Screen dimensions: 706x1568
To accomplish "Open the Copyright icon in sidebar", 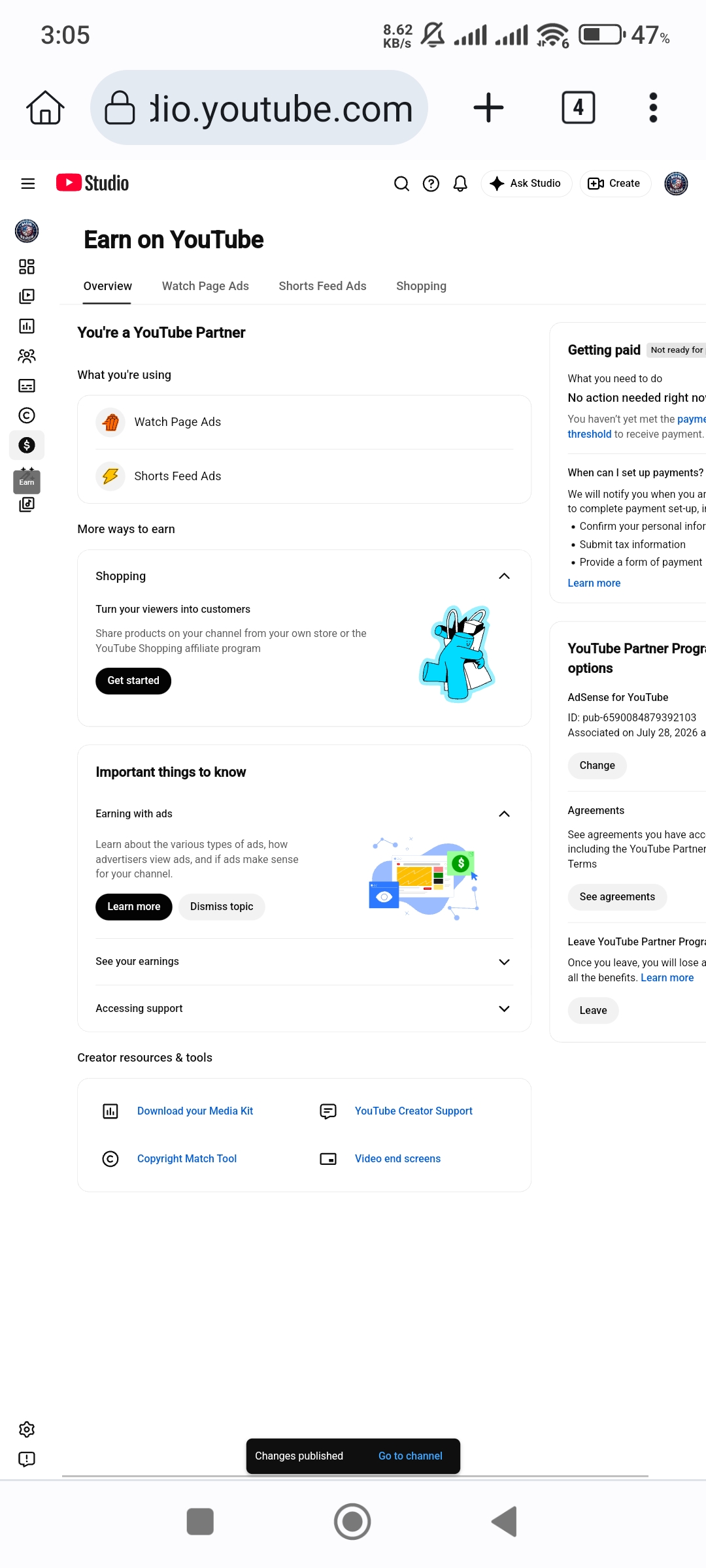I will pos(27,416).
